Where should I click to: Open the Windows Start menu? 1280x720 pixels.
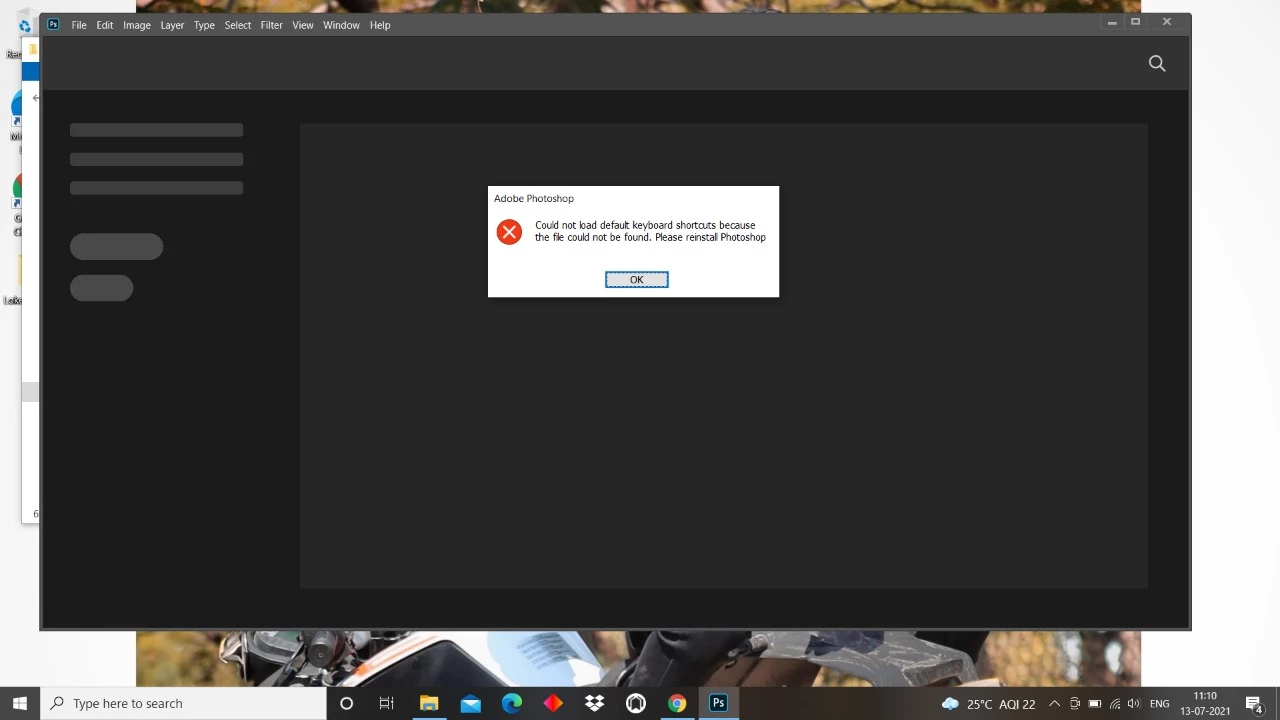pos(20,703)
